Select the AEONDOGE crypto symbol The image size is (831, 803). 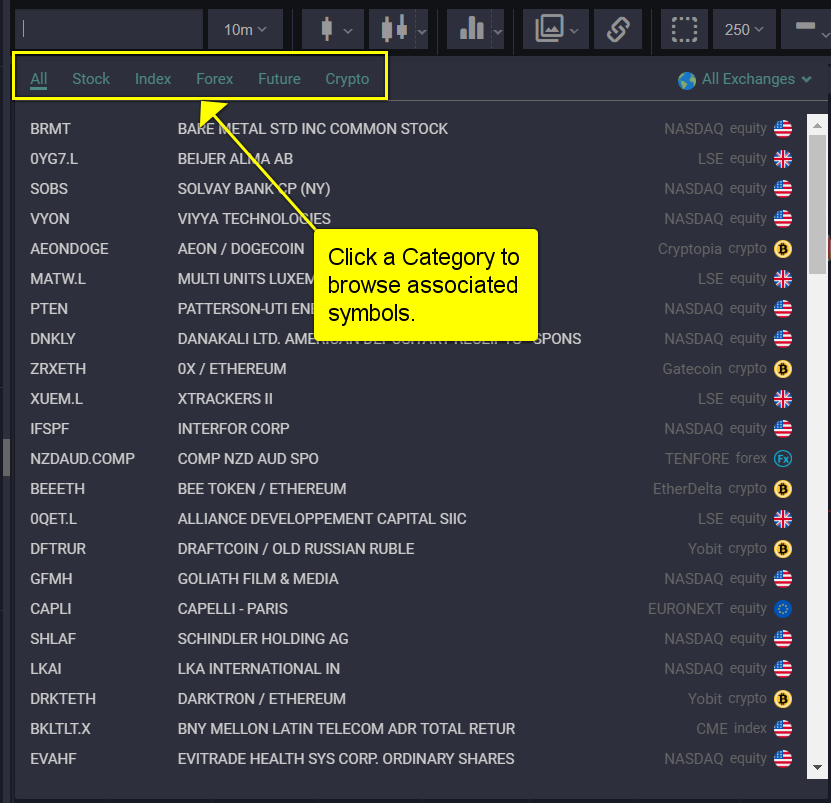point(69,249)
